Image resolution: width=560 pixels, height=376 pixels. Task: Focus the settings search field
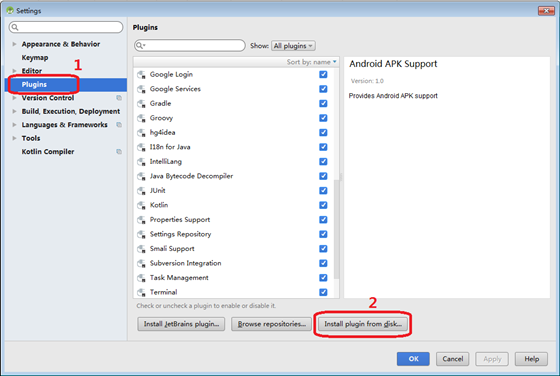[66, 27]
